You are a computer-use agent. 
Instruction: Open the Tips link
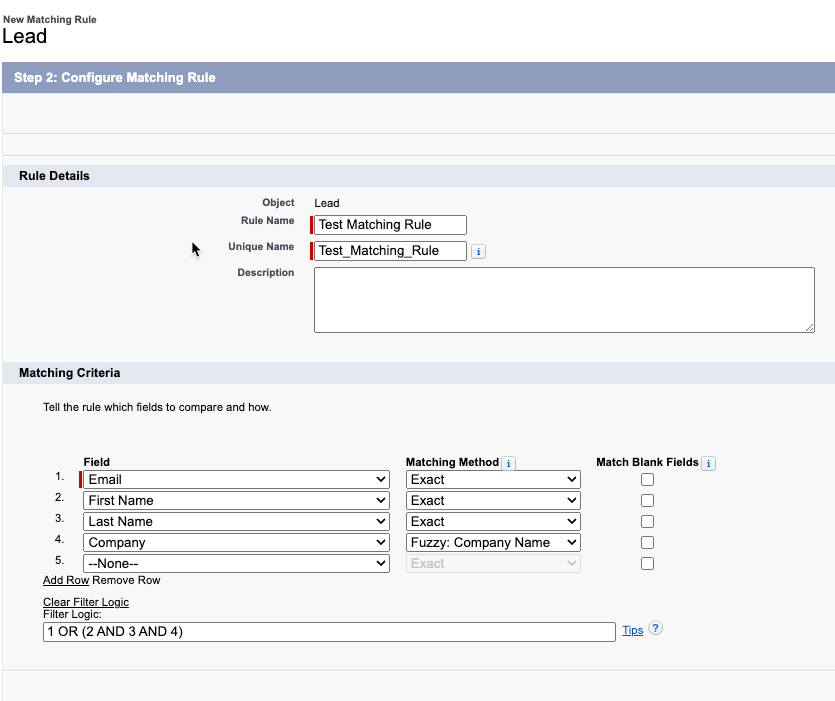click(x=633, y=630)
